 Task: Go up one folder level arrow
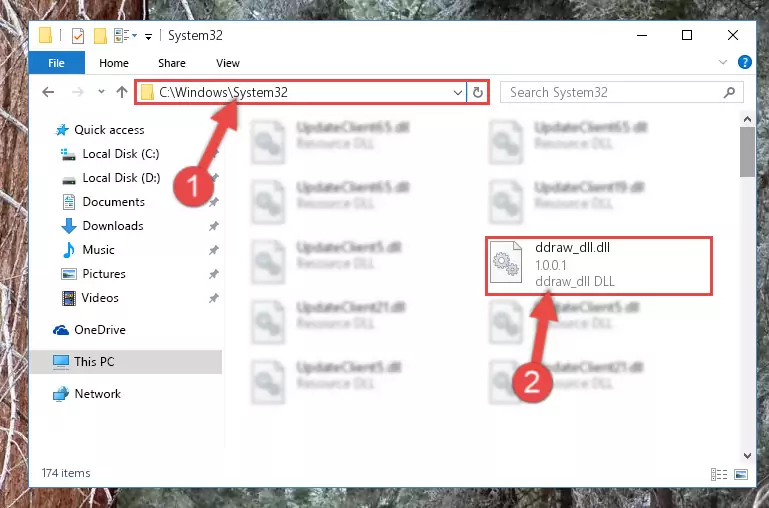122,92
